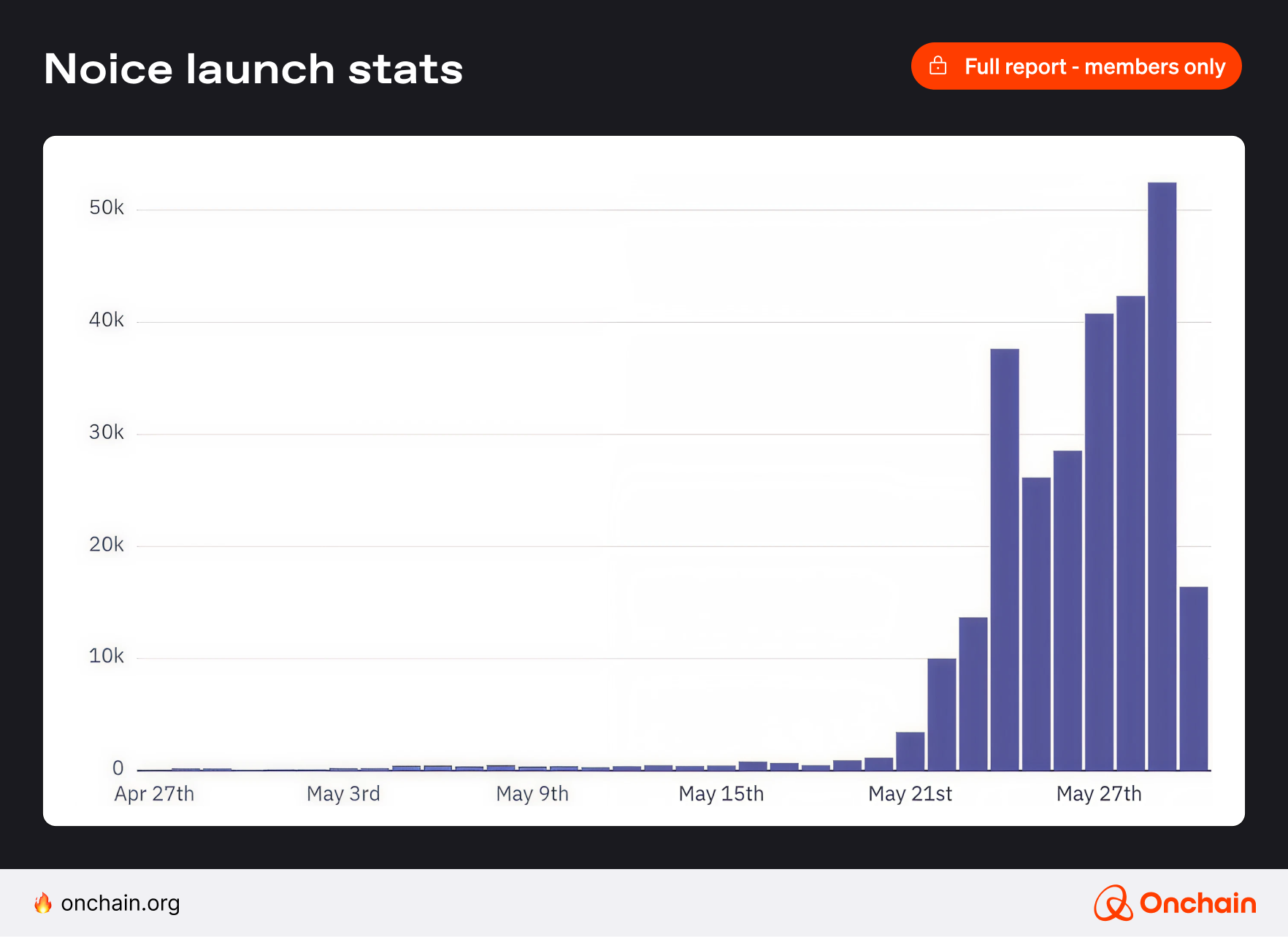Click the fire emoji beside onchain.org
The height and width of the screenshot is (937, 1288).
point(43,903)
